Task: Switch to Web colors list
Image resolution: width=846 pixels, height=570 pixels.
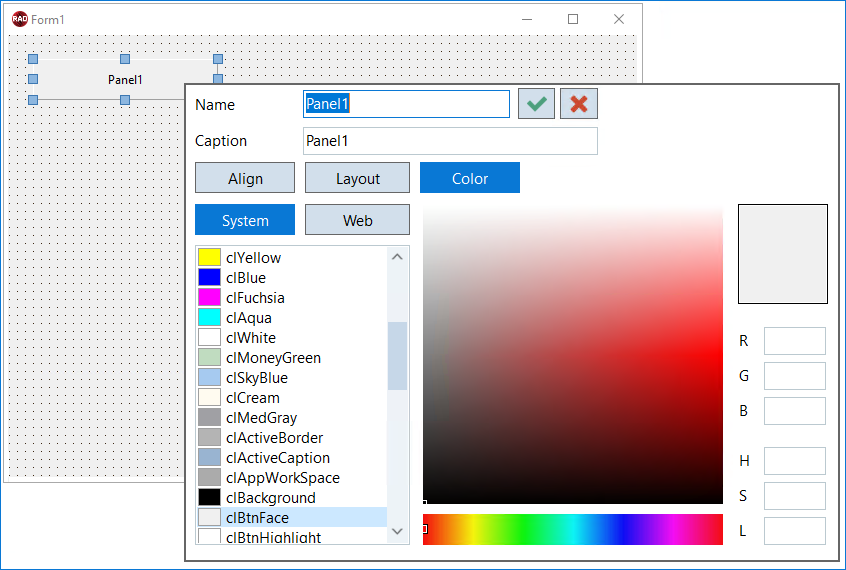Action: point(357,220)
